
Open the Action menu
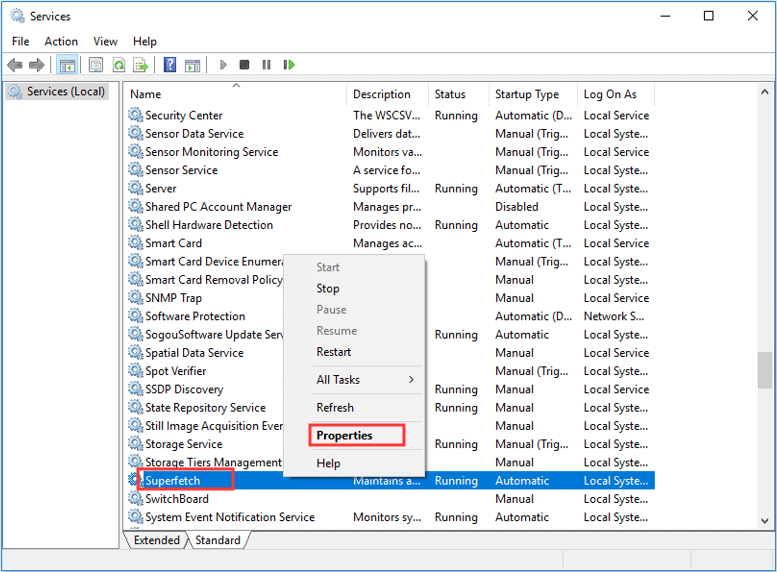pos(61,41)
